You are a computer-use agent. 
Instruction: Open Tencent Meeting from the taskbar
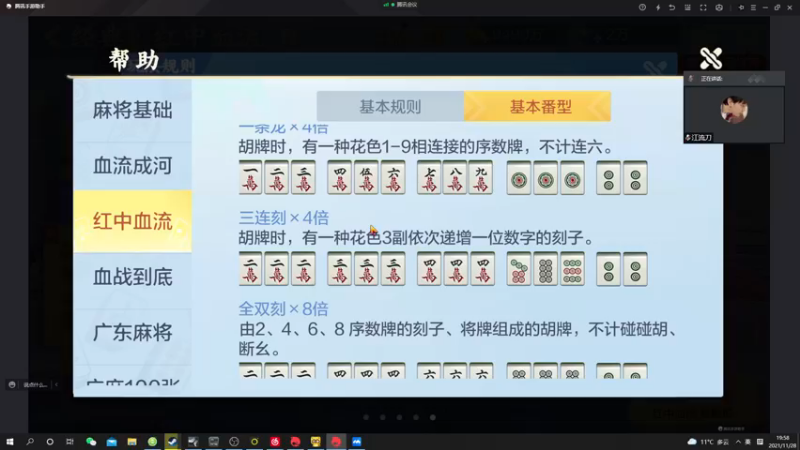pos(356,442)
